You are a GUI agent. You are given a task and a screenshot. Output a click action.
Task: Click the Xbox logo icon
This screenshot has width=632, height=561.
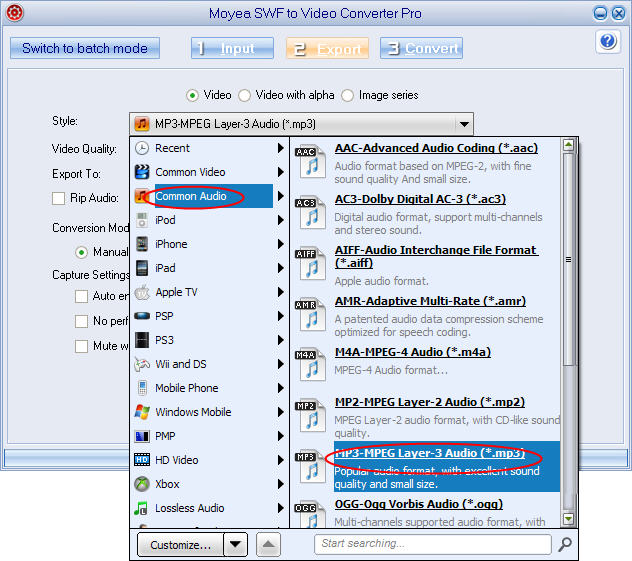pos(142,484)
